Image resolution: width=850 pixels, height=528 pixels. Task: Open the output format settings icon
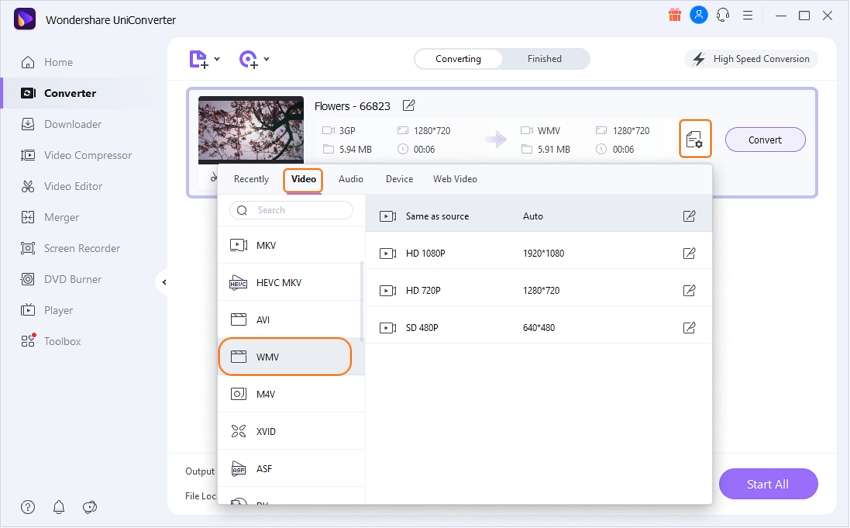tap(694, 139)
